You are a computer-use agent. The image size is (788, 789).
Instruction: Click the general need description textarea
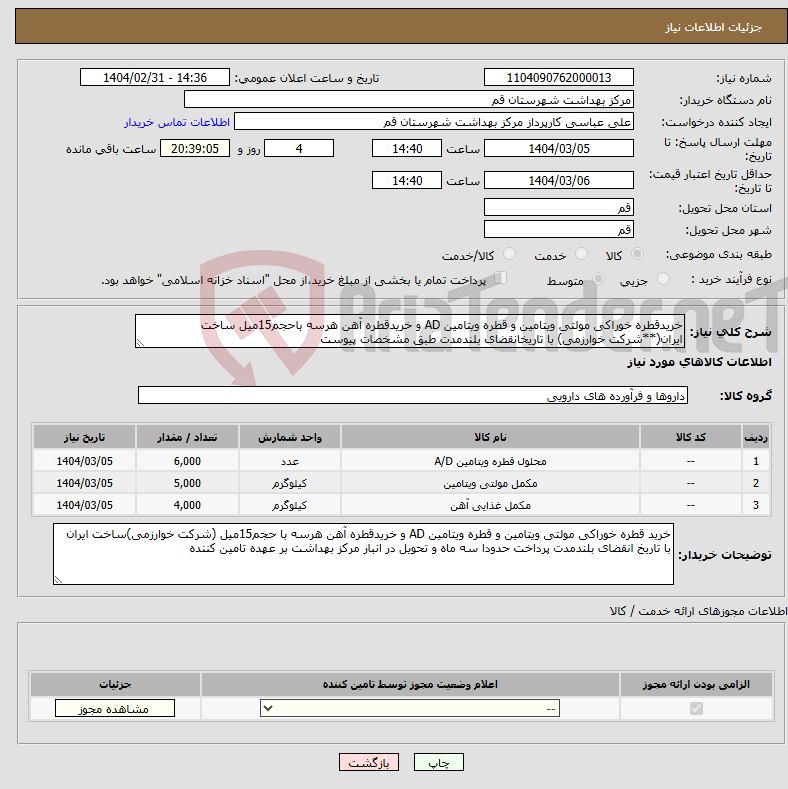pyautogui.click(x=410, y=331)
